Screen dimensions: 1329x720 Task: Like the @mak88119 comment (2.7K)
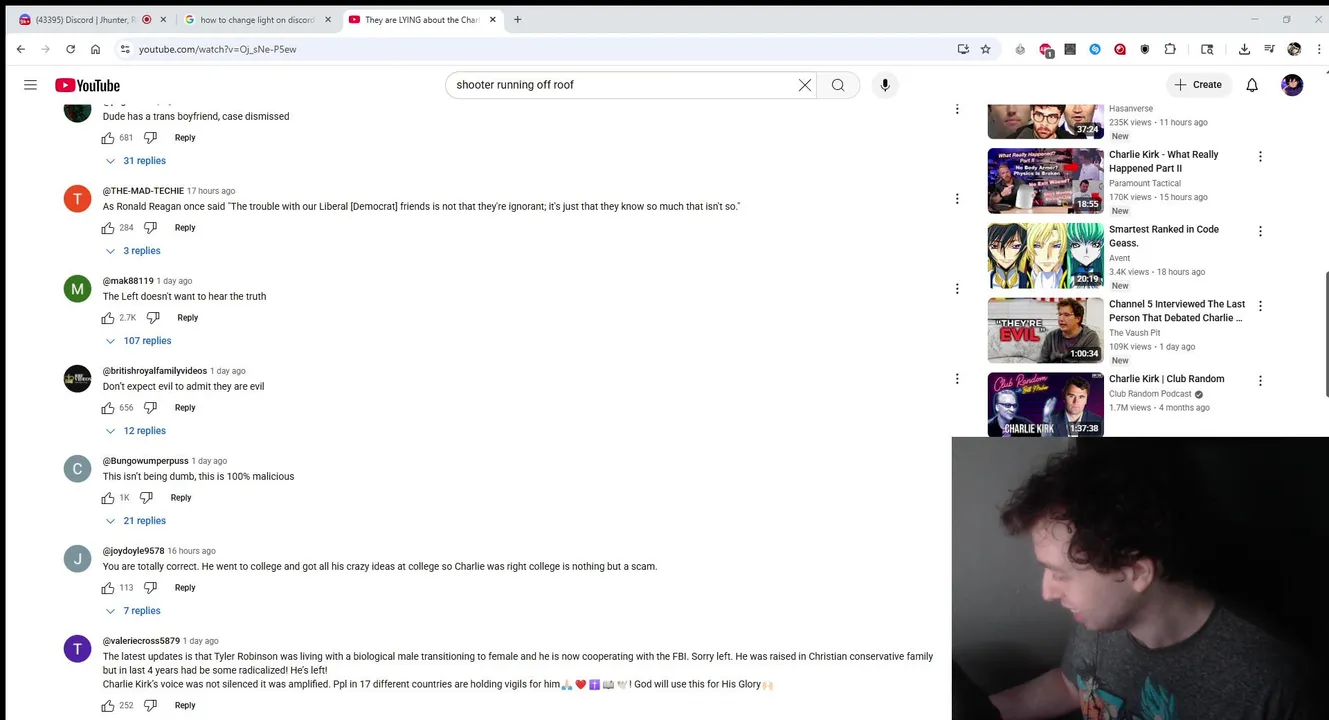pyautogui.click(x=108, y=318)
